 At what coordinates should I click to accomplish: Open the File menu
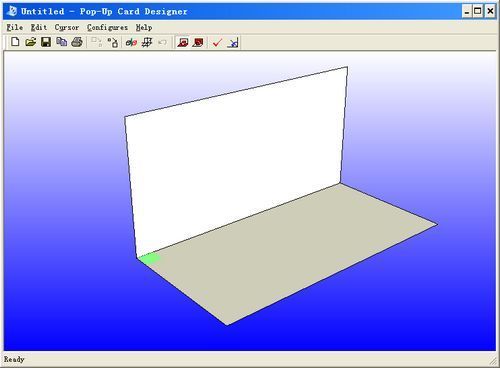click(x=15, y=27)
